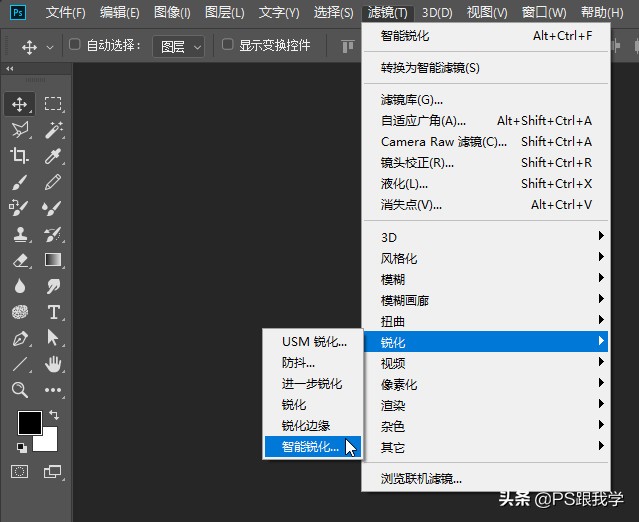Image resolution: width=639 pixels, height=522 pixels.
Task: Click USM 锐化... in submenu
Action: point(313,341)
